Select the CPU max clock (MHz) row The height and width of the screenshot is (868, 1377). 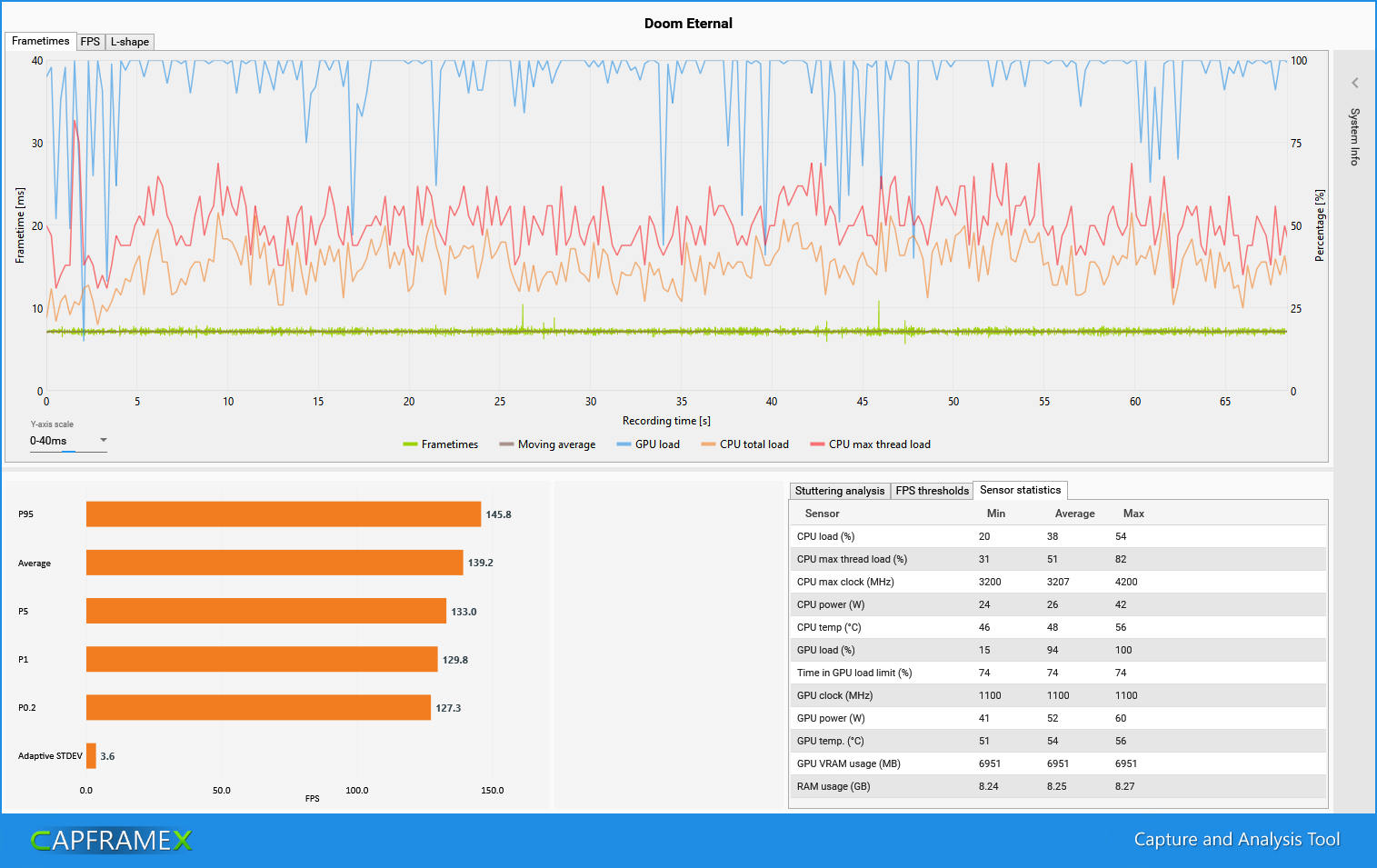(1058, 582)
